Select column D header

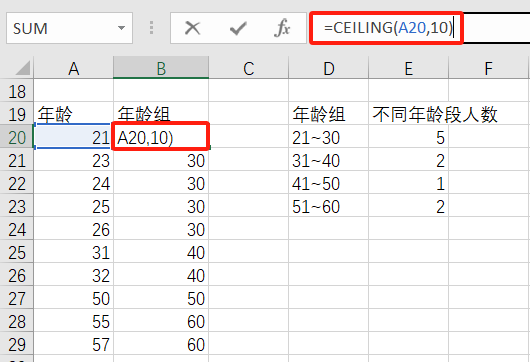pos(329,69)
